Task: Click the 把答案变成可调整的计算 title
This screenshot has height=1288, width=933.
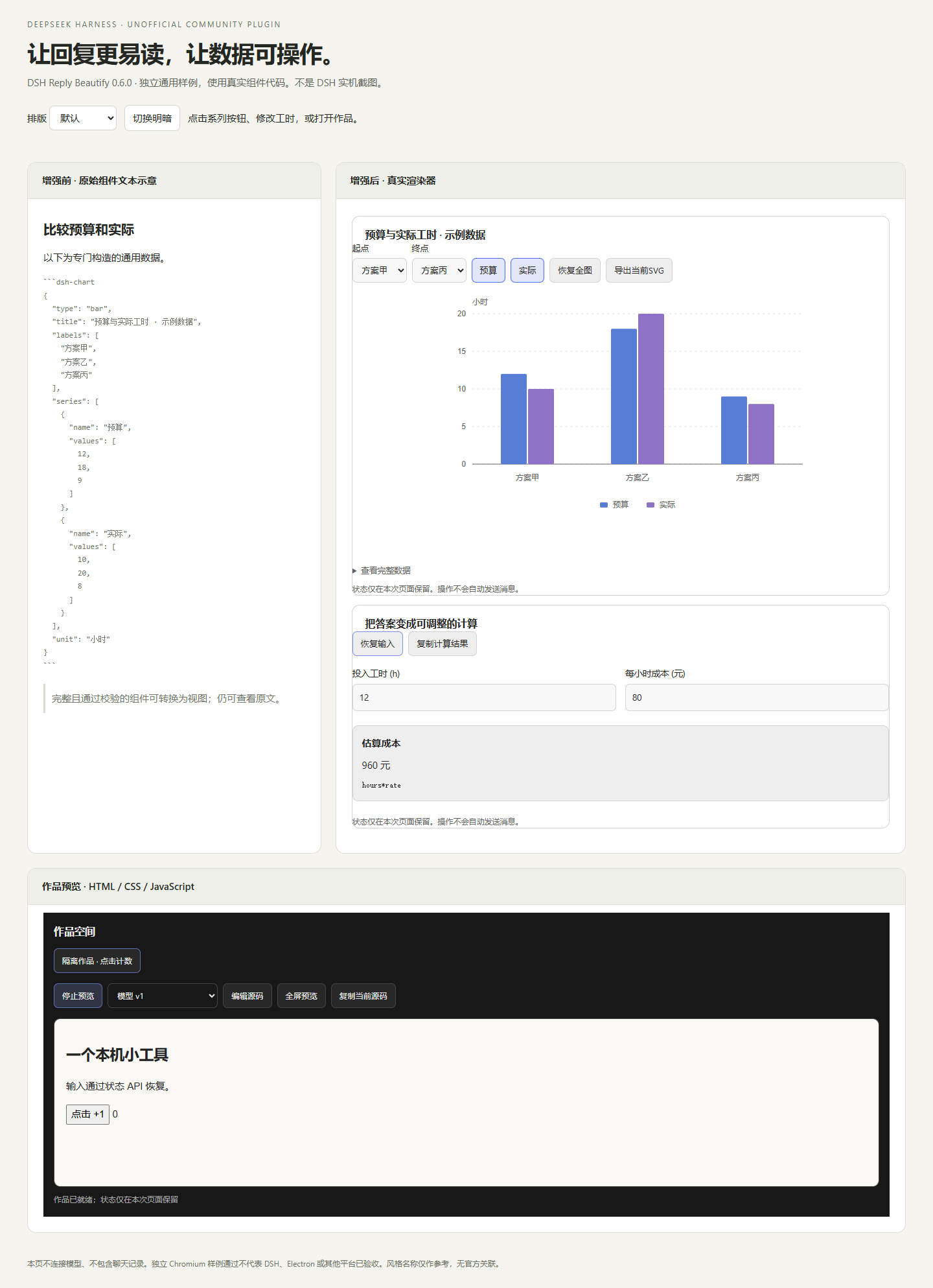Action: [421, 624]
